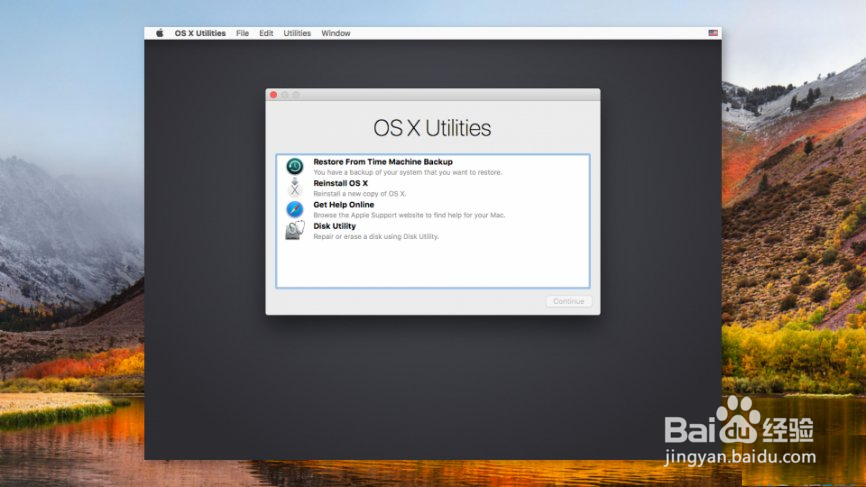Click the Continue button
Viewport: 866px width, 487px height.
tap(568, 301)
